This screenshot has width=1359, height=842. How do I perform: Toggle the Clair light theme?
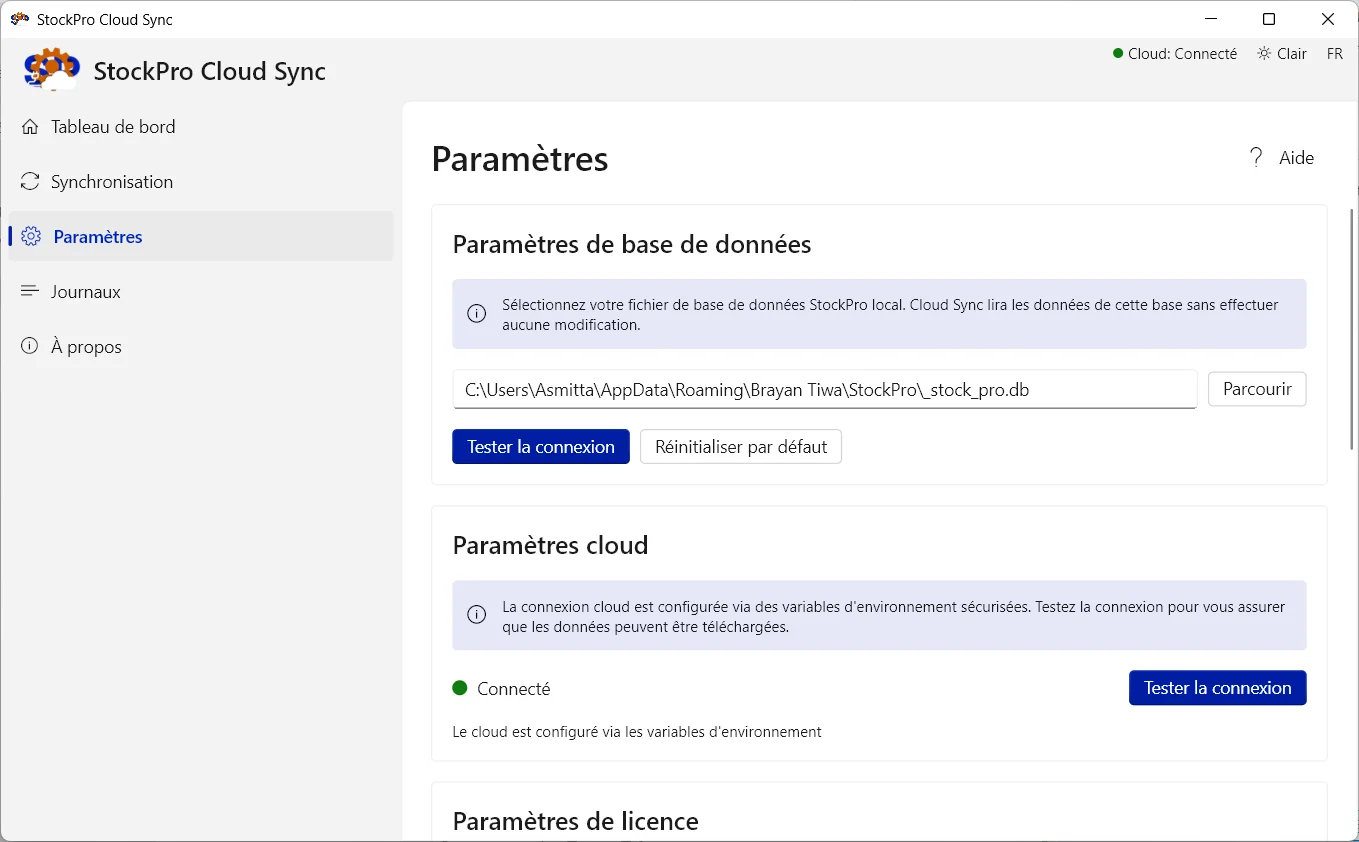(1282, 53)
